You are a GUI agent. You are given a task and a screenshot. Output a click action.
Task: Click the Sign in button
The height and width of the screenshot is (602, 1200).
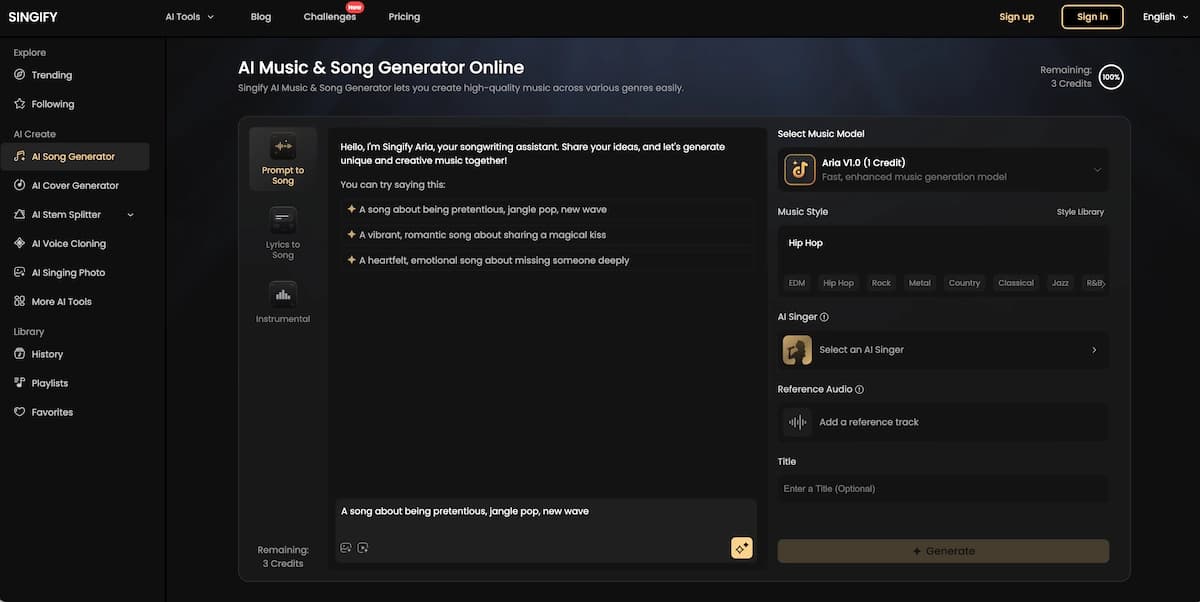click(x=1092, y=17)
